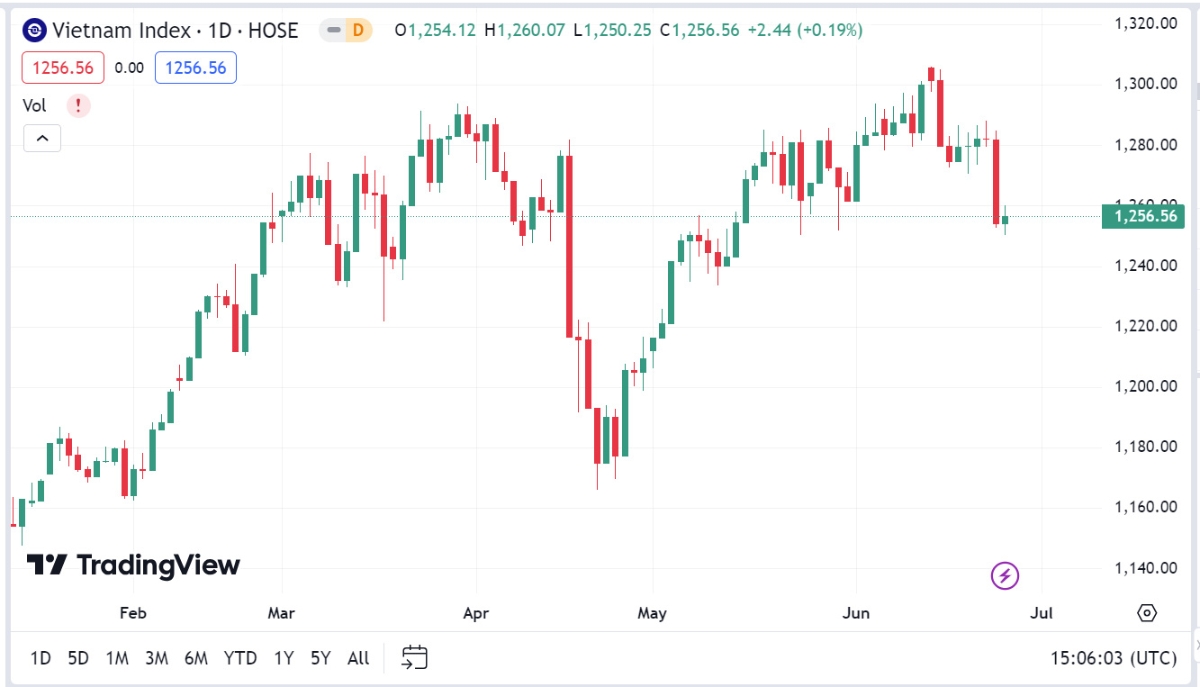Click the TradingView logo
Image resolution: width=1200 pixels, height=687 pixels.
click(133, 565)
